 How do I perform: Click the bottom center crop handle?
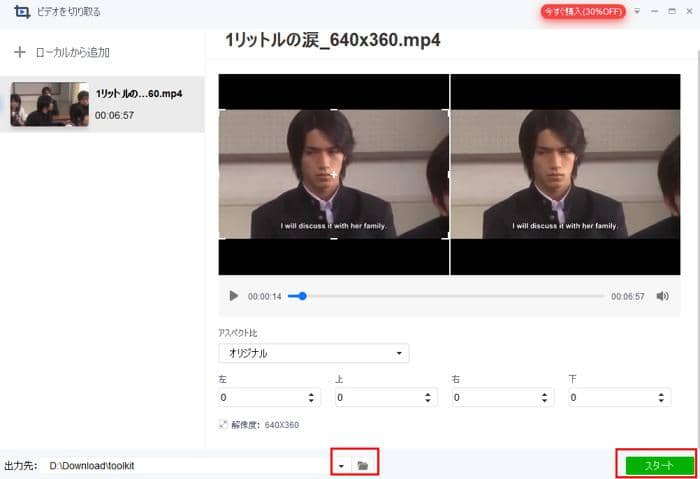pos(334,239)
